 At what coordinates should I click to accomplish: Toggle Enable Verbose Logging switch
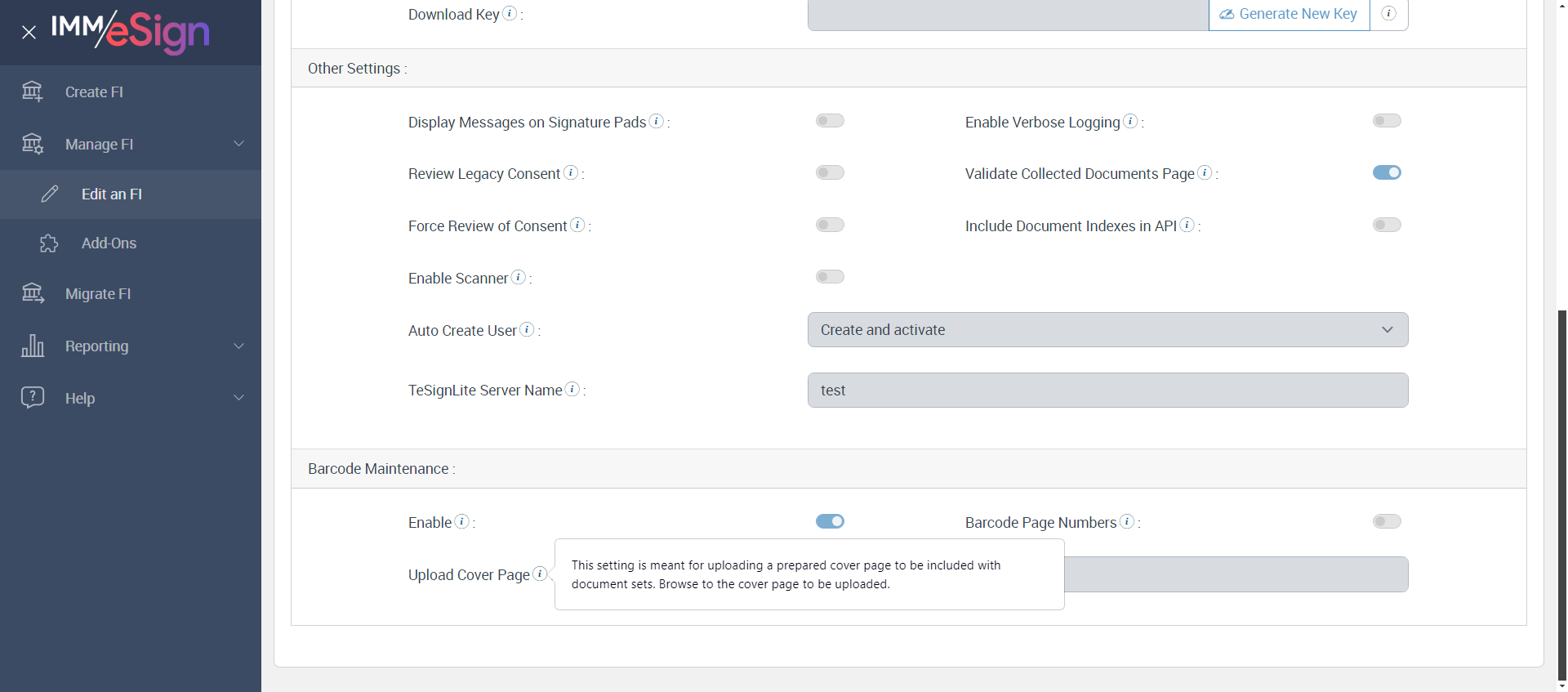tap(1387, 121)
